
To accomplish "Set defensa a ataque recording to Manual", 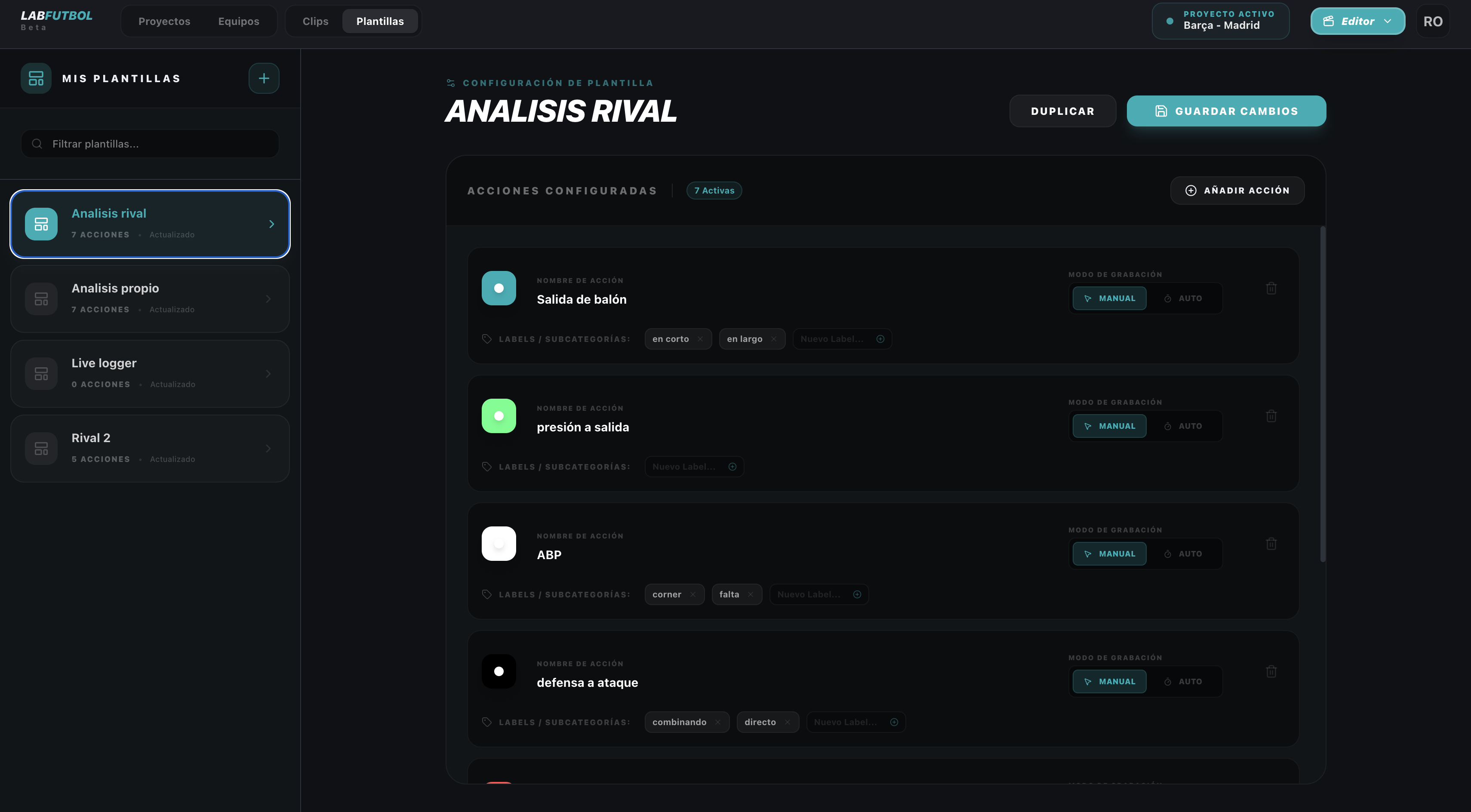I will click(1109, 682).
